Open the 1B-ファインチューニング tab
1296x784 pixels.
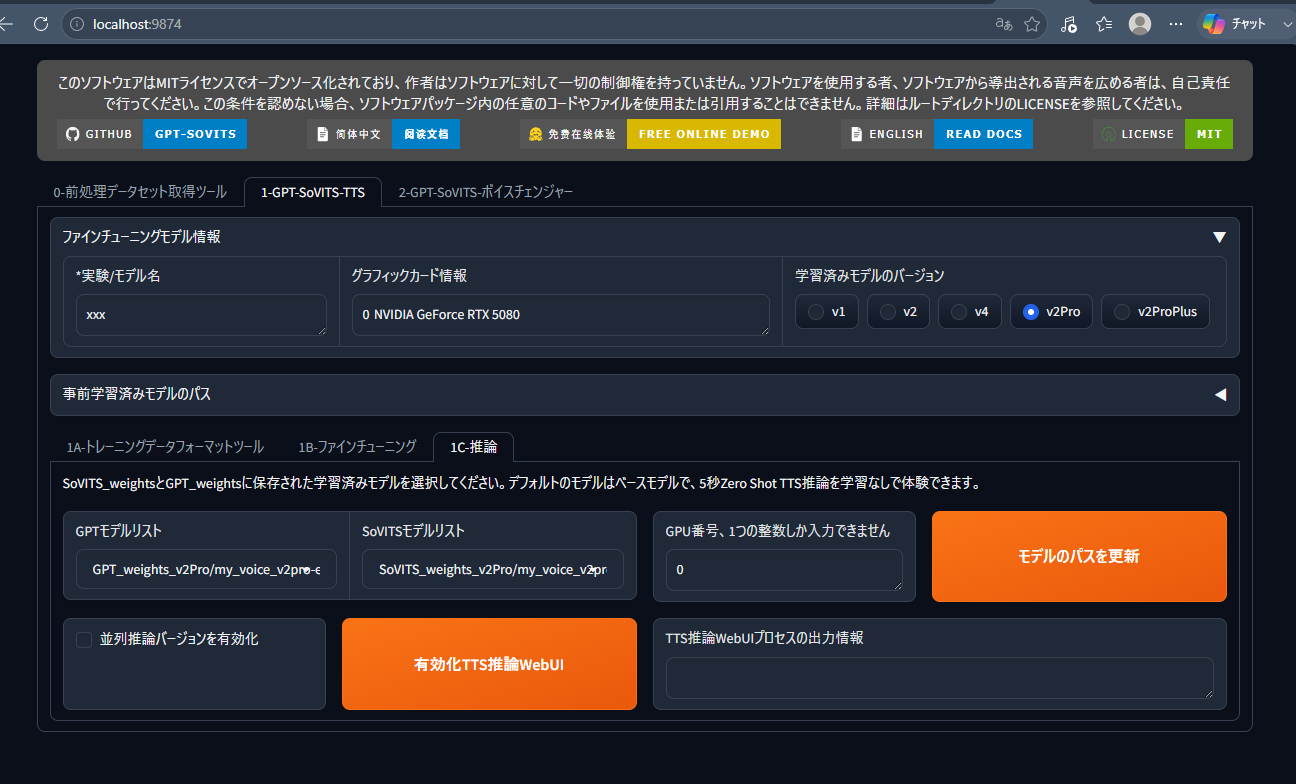[357, 447]
